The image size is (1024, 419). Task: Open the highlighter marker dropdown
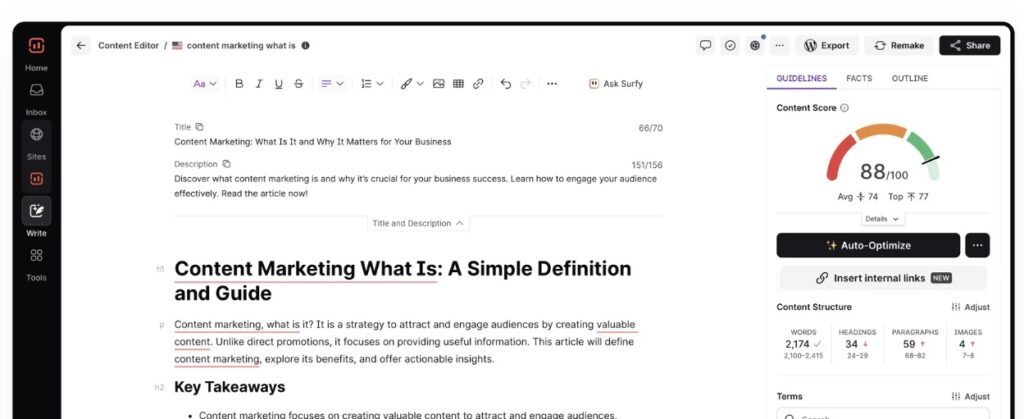412,84
